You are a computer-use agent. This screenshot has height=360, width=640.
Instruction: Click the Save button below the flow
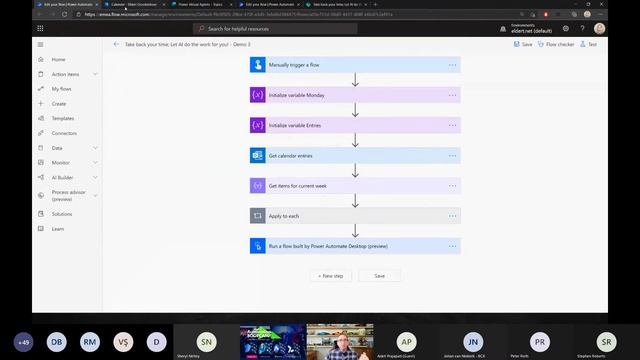coord(380,276)
